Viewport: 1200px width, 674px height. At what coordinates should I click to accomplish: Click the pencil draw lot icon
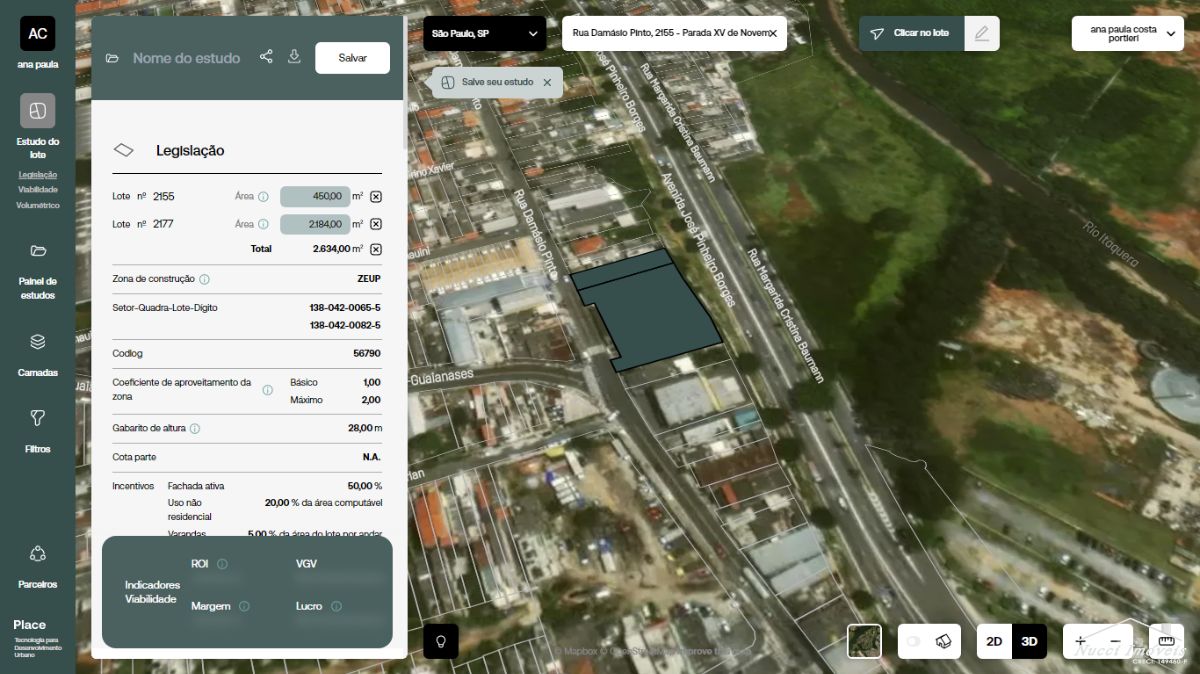981,33
